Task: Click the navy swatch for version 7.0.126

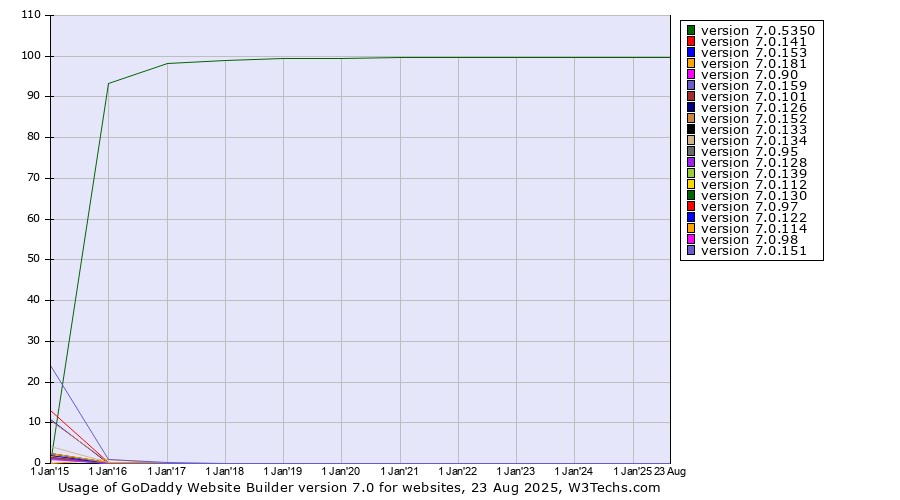Action: [691, 107]
